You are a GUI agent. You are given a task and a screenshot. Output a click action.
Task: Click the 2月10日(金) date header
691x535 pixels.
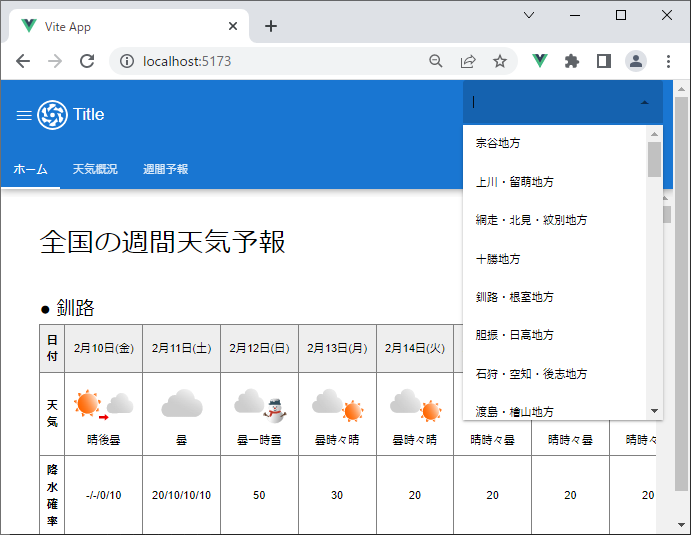(x=104, y=349)
